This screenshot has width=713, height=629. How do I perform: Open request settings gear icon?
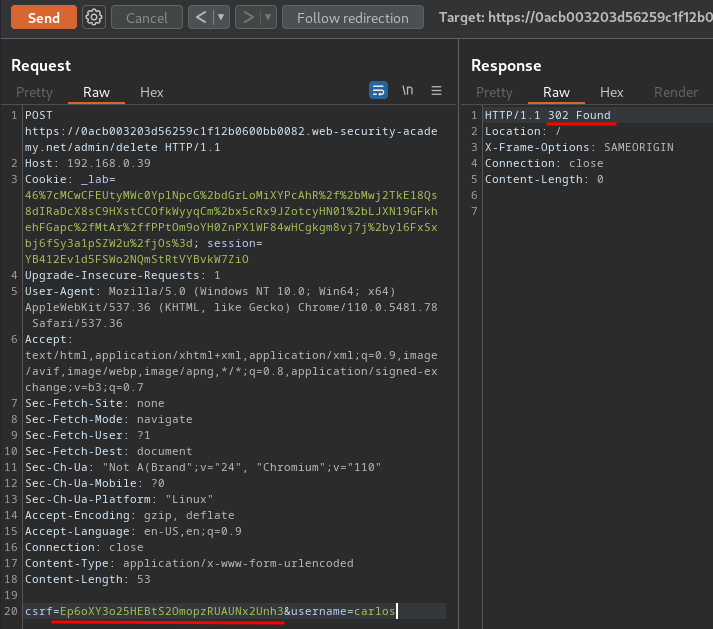(94, 18)
